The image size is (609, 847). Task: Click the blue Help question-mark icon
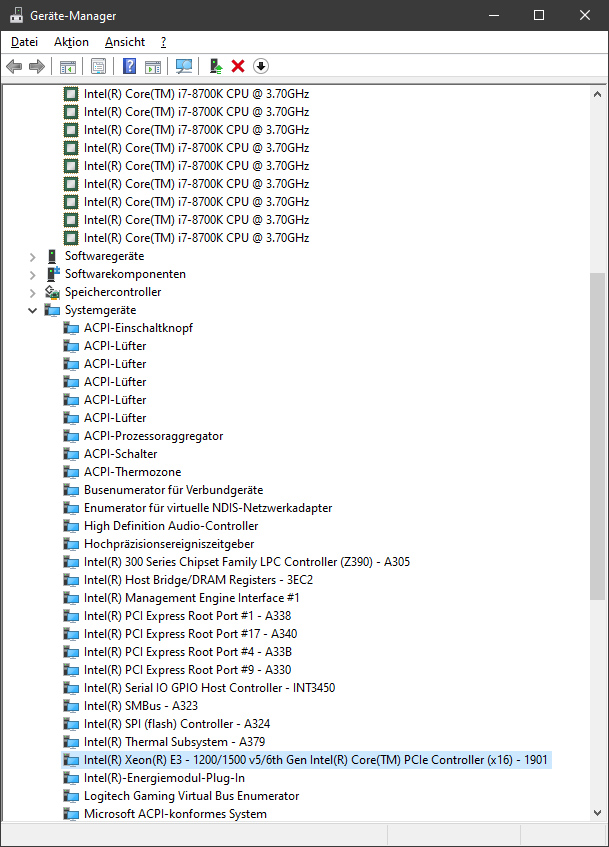point(130,66)
